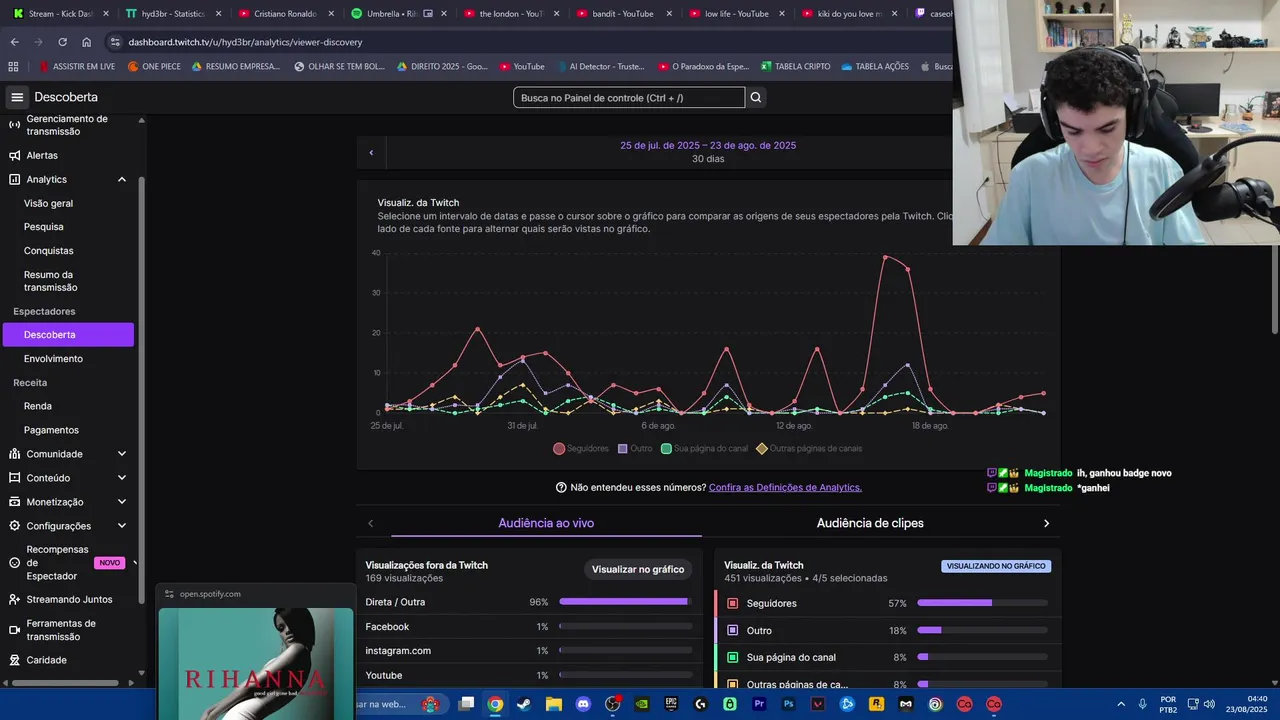Image resolution: width=1280 pixels, height=720 pixels.
Task: Open the browser home page
Action: click(86, 42)
